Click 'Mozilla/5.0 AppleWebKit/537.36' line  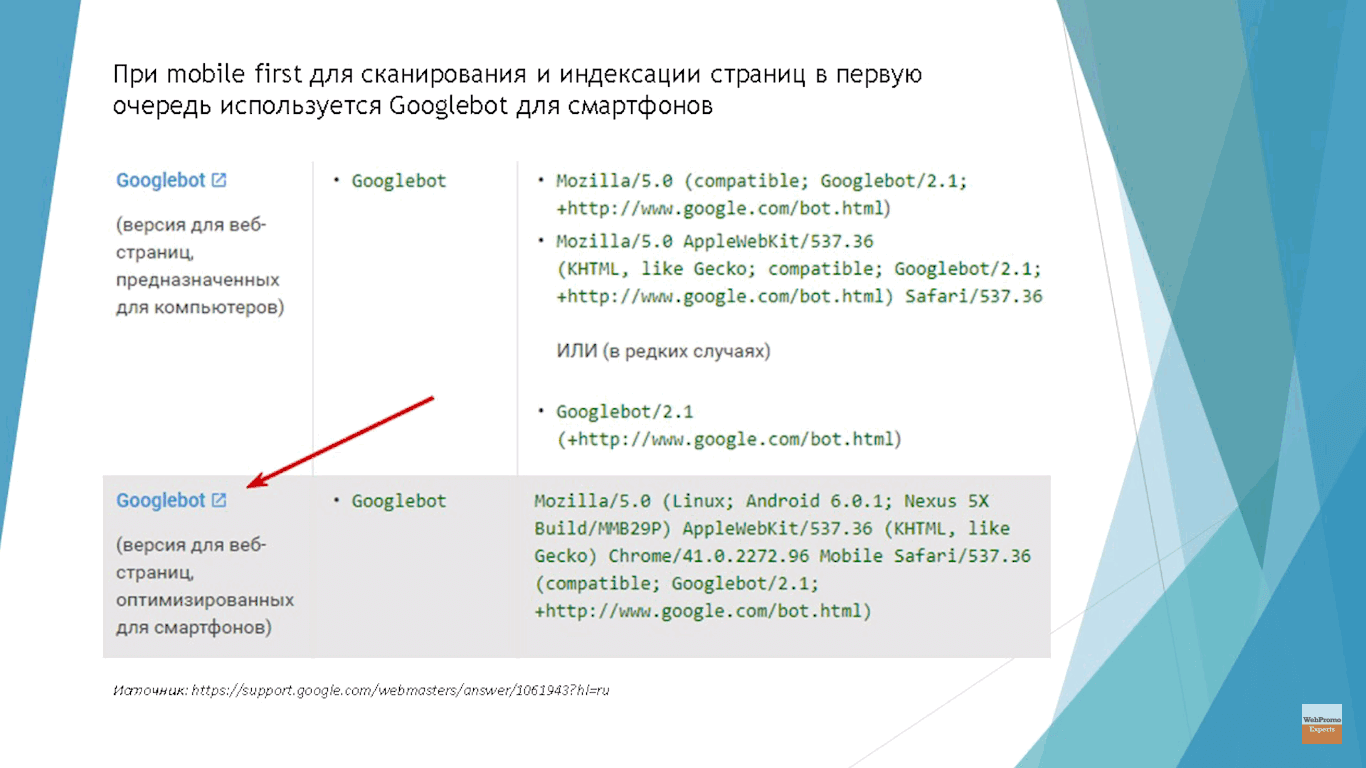click(715, 241)
